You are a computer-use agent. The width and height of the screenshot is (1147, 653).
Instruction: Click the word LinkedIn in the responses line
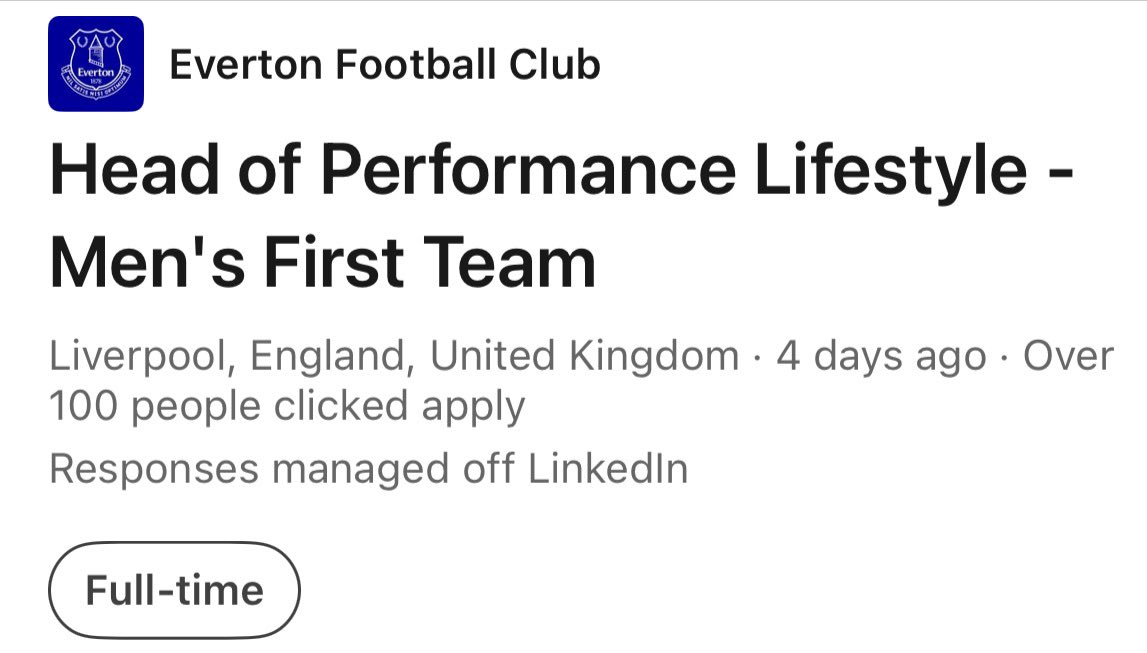point(608,469)
